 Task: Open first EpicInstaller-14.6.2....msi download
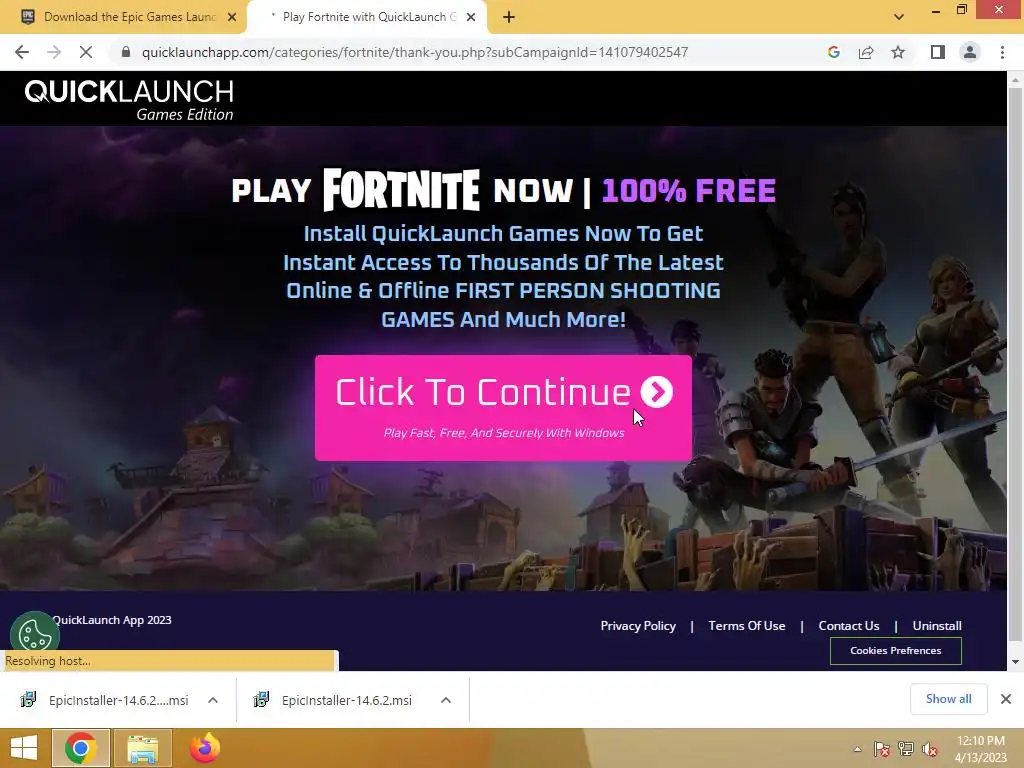[x=108, y=700]
